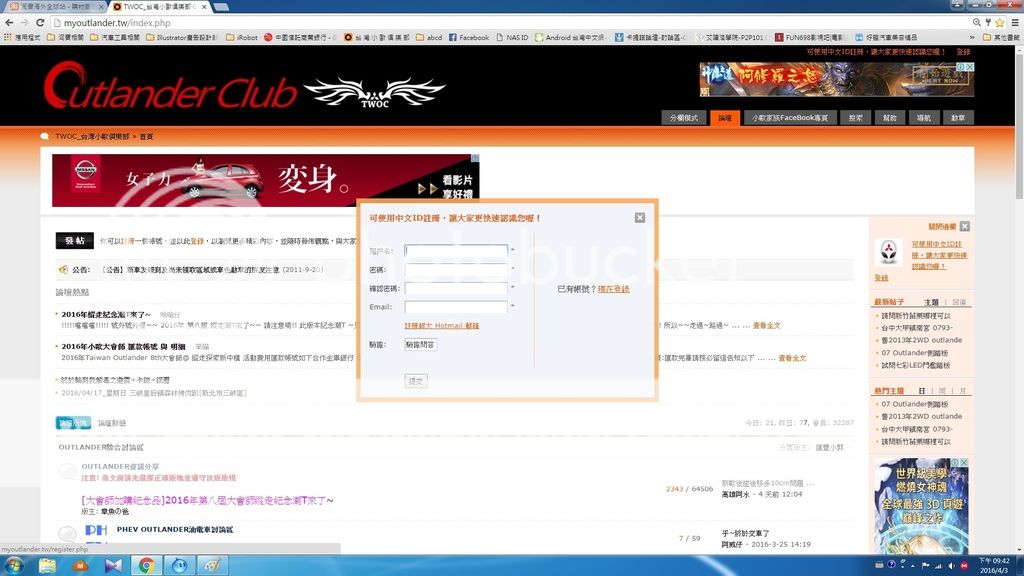Open '07 Outlander' thread under latest posts
Screen dimensions: 1024x576
[x=914, y=353]
